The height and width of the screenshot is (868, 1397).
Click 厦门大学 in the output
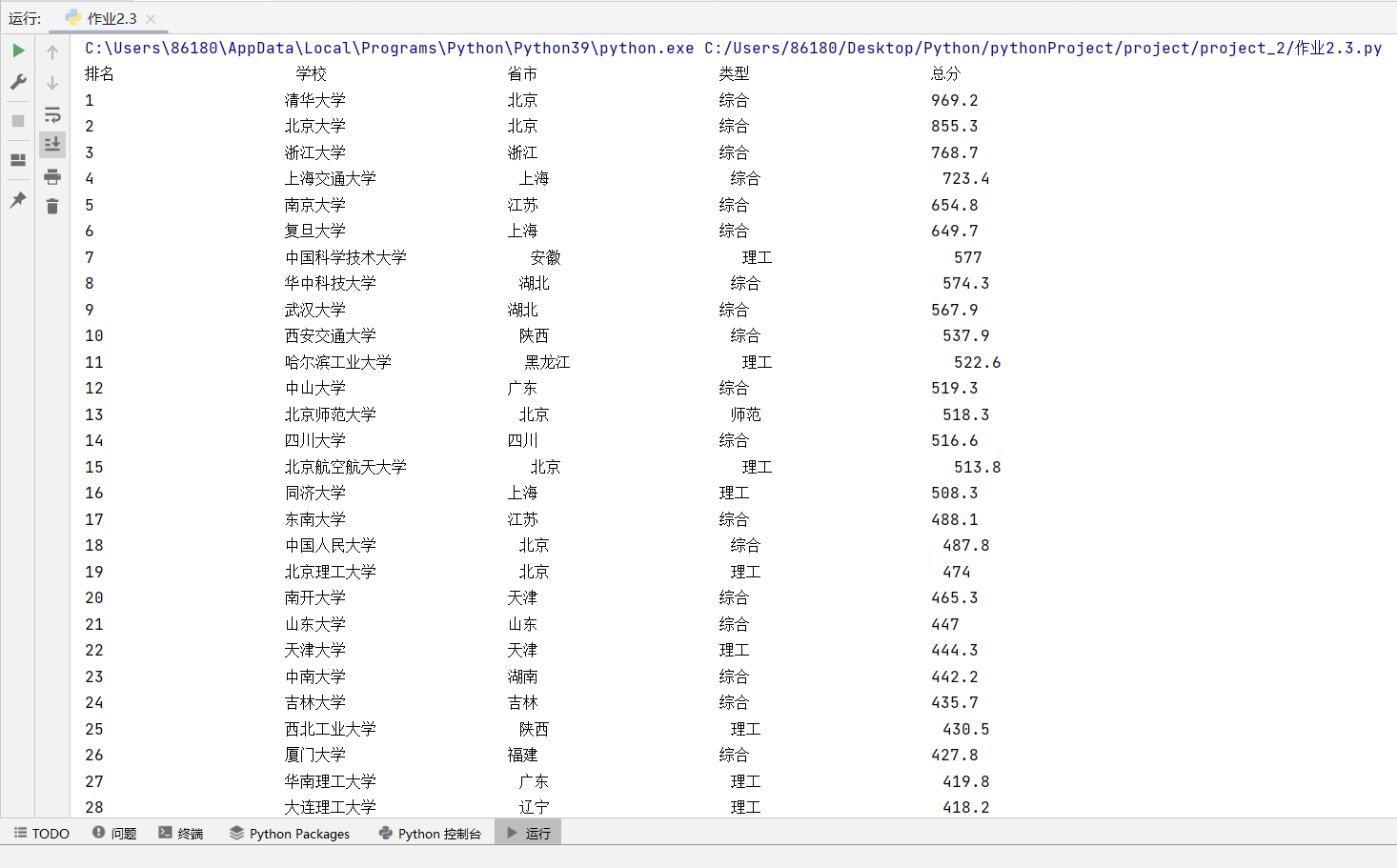(314, 755)
